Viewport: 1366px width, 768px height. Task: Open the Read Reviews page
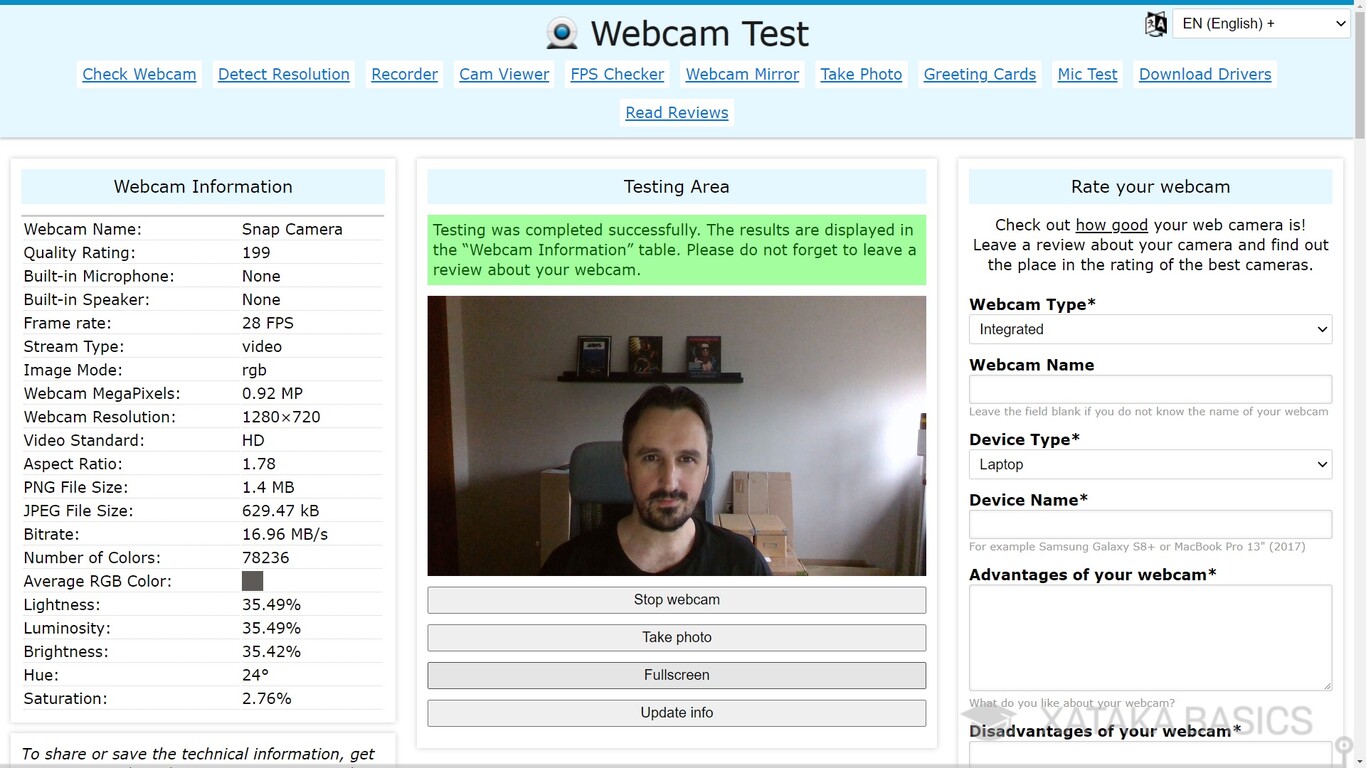click(x=676, y=112)
